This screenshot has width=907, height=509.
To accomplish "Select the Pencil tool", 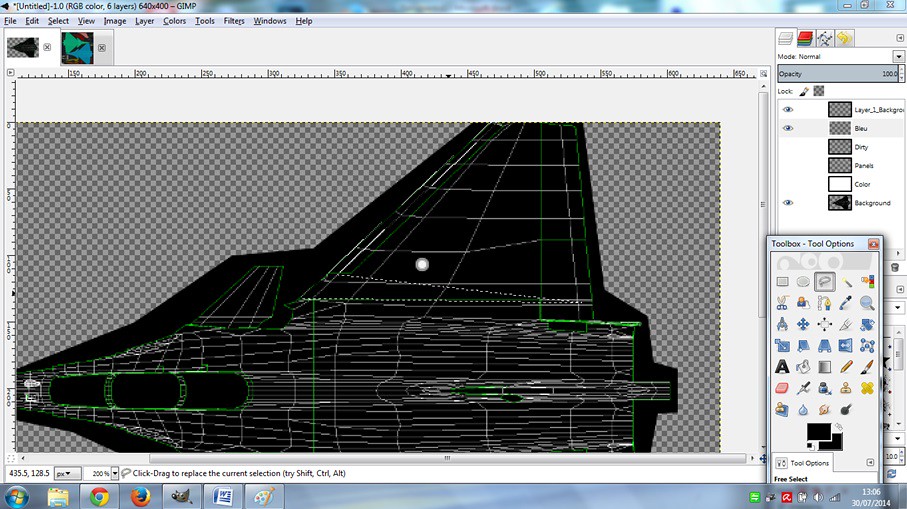I will pyautogui.click(x=846, y=367).
